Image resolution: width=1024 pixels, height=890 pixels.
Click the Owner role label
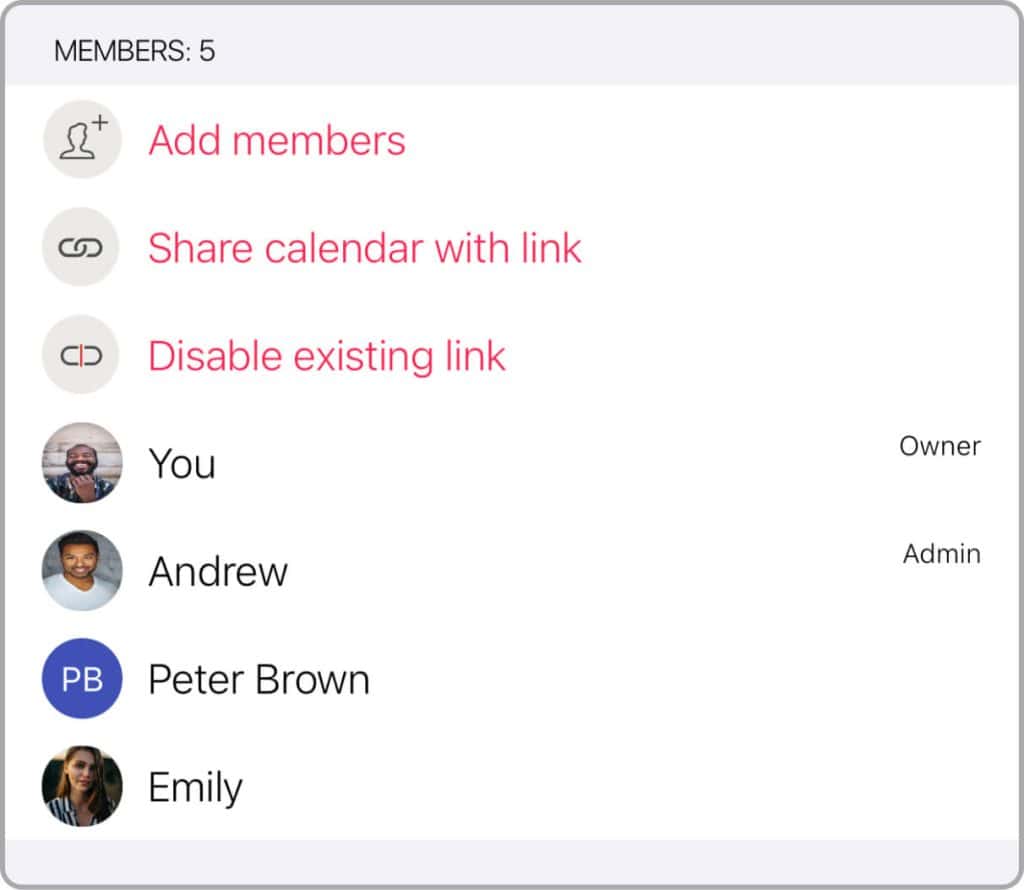[938, 446]
